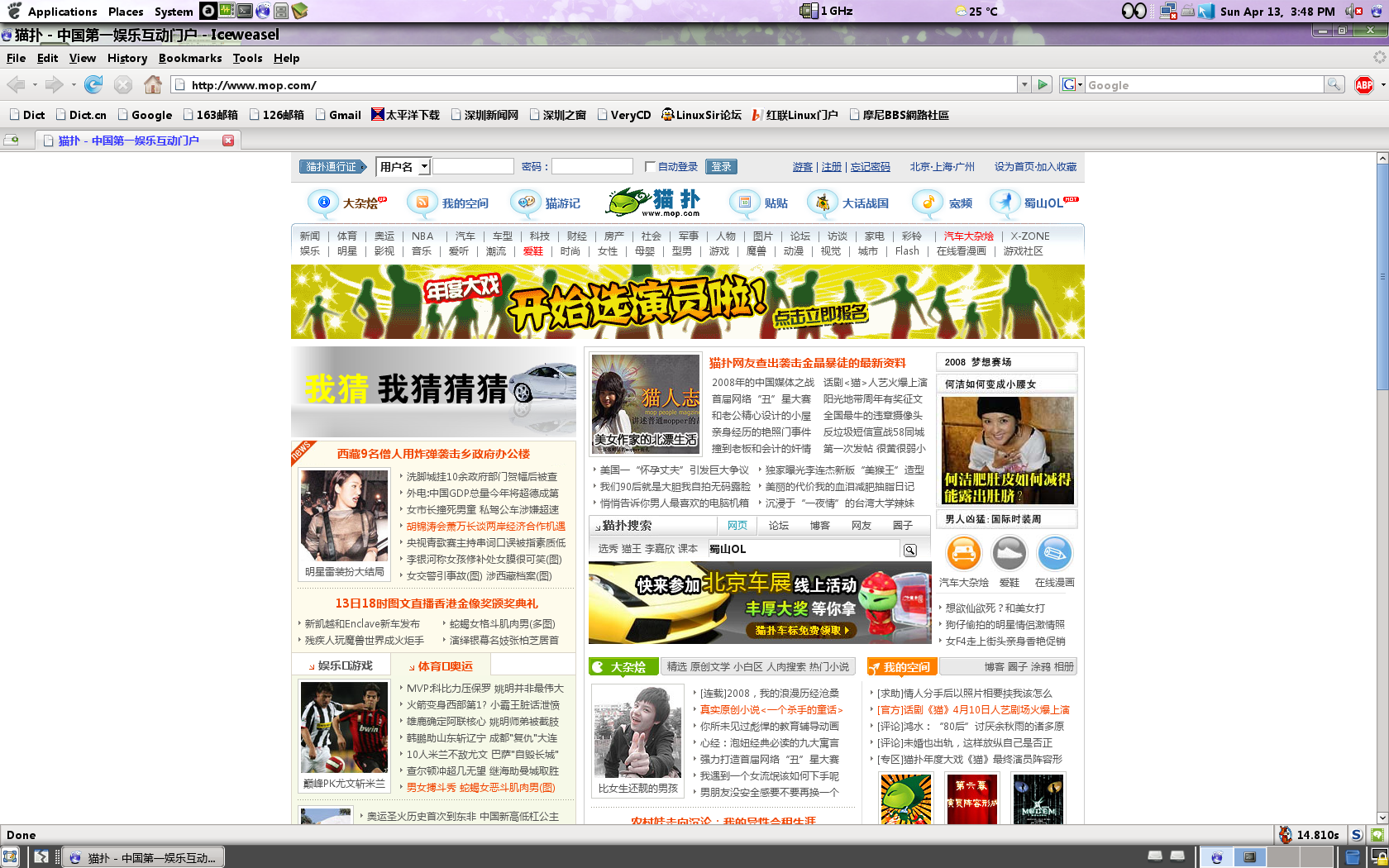Open 猫游记 icon in site header
The image size is (1389, 868).
coord(526,203)
